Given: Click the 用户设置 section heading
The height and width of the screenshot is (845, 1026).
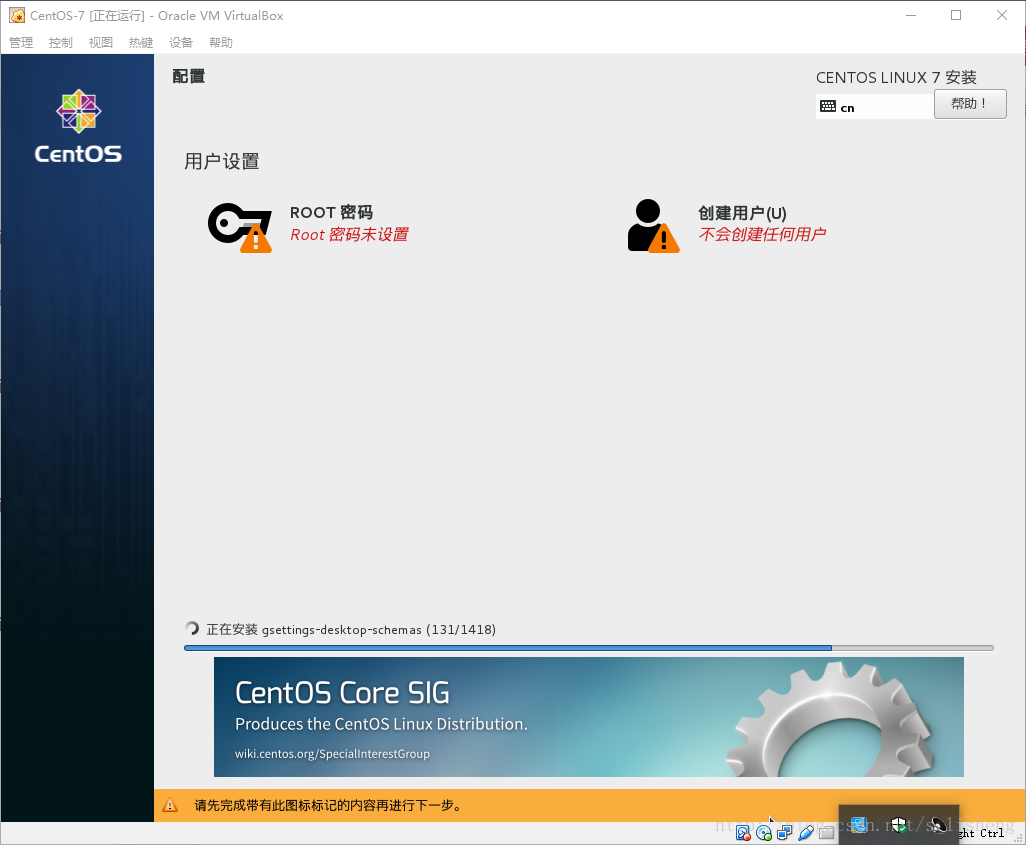Looking at the screenshot, I should point(222,161).
